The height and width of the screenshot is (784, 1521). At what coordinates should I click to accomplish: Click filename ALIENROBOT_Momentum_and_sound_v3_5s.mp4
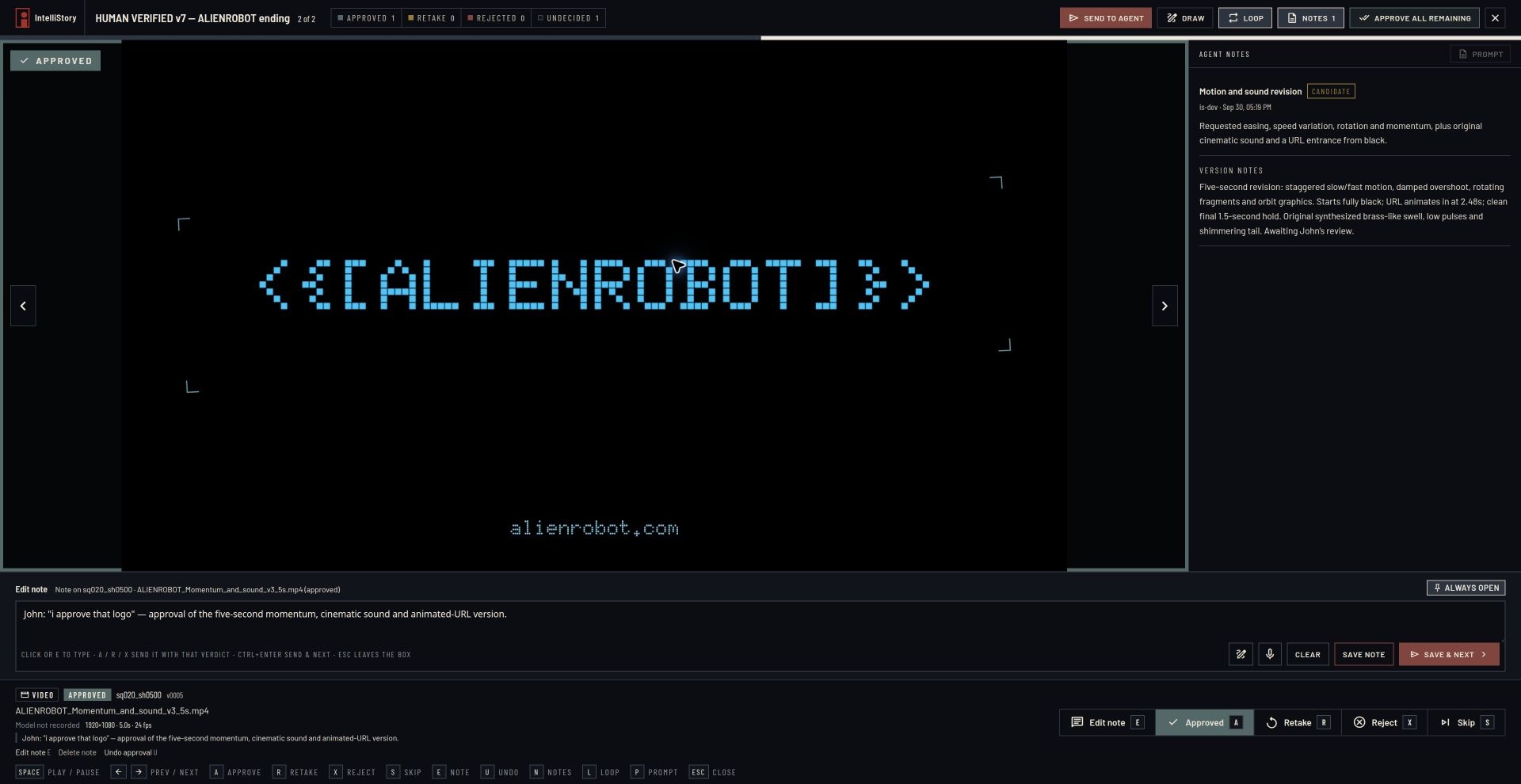point(112,711)
